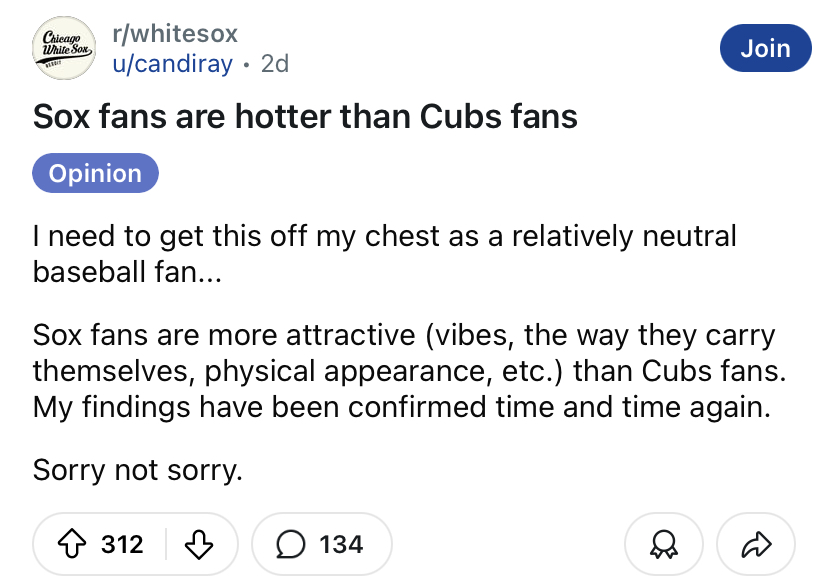Give an award using the ribbon icon

tap(664, 544)
